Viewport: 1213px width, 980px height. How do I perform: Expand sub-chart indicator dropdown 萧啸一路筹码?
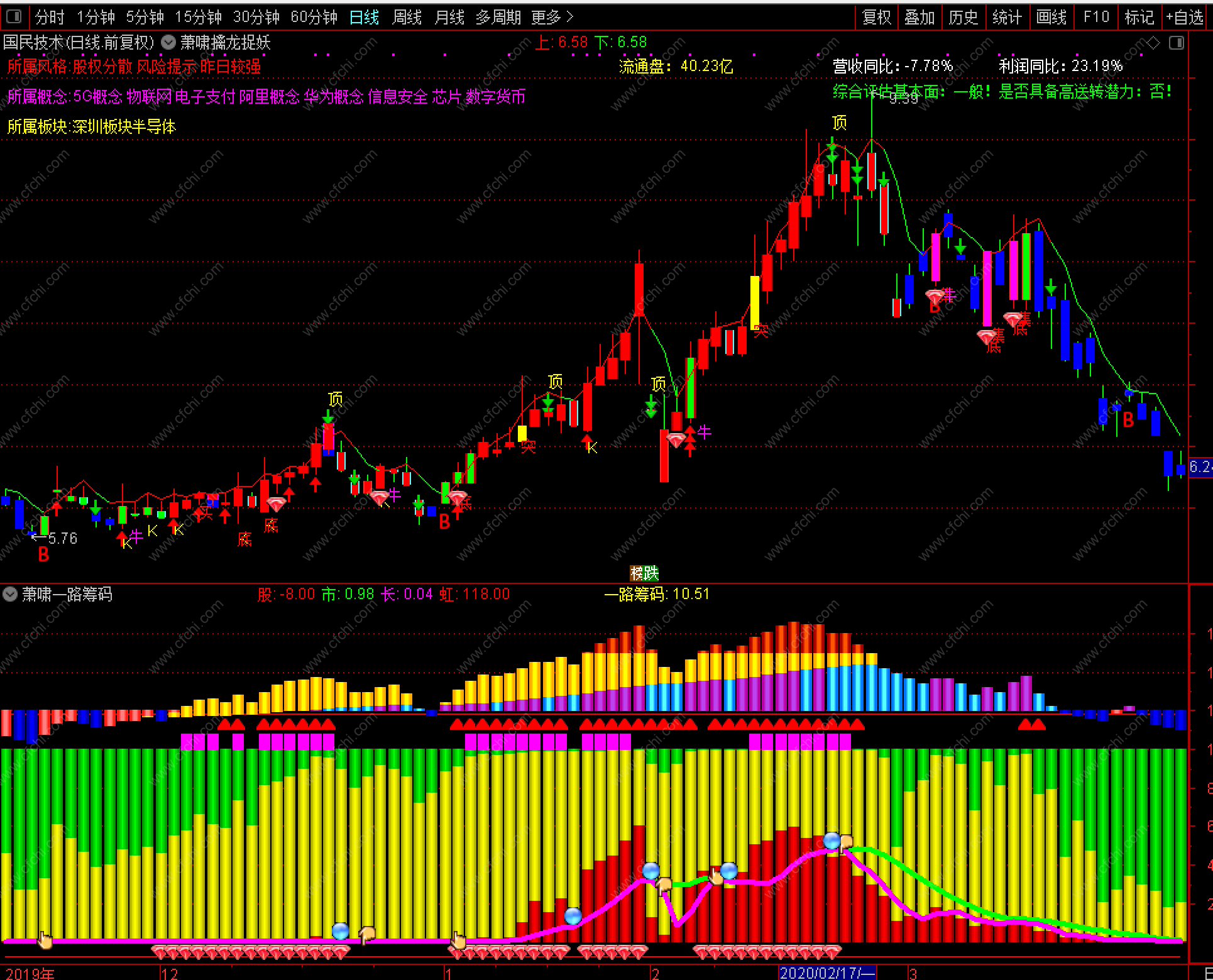10,594
